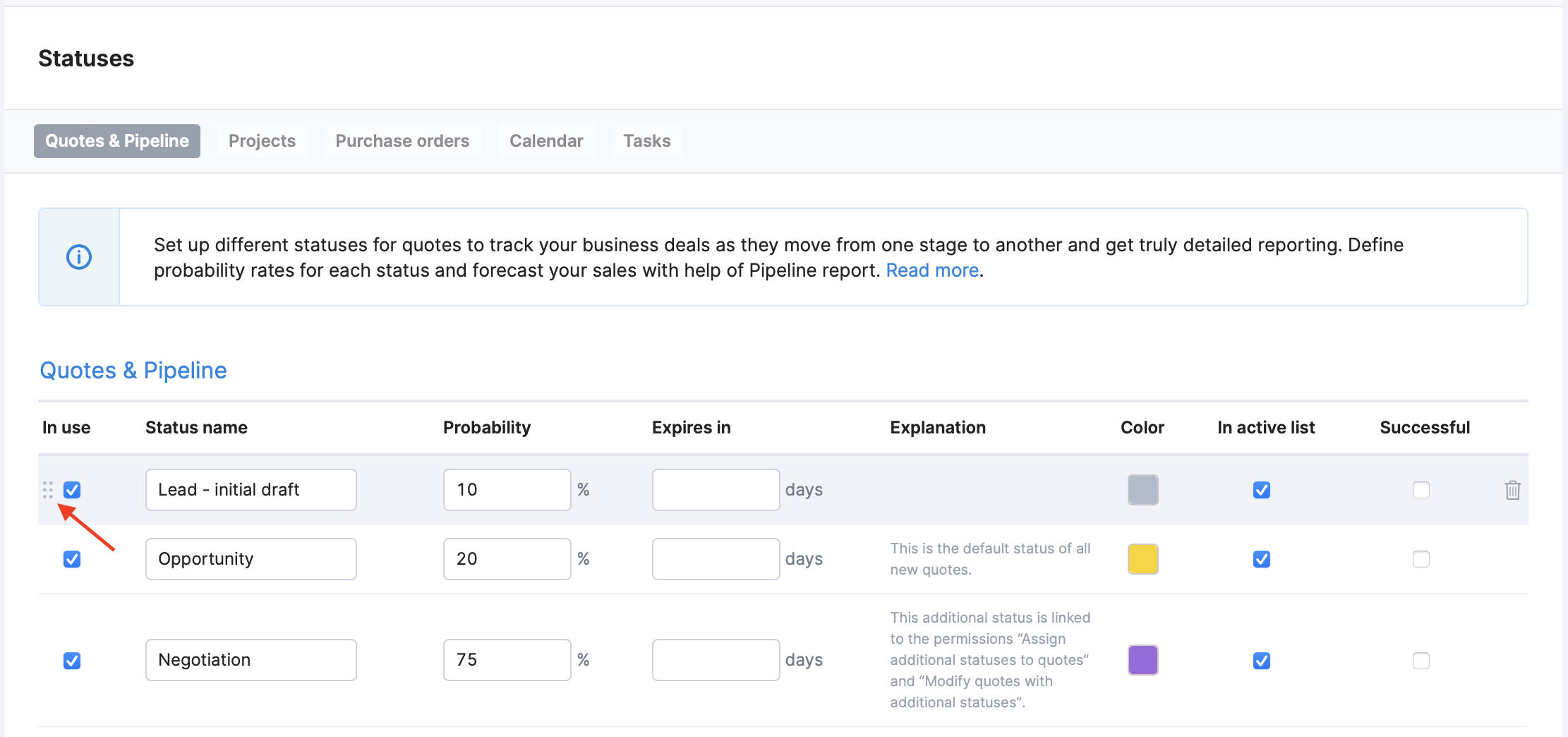Open the yellow color swatch for Opportunity
This screenshot has height=737, width=1568.
pos(1143,559)
